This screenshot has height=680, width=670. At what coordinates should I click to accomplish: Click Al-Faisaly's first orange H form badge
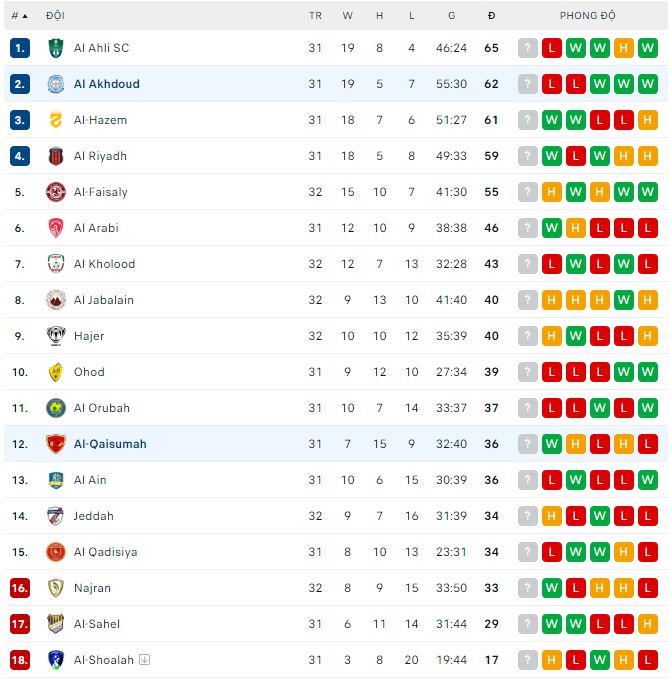[x=552, y=192]
